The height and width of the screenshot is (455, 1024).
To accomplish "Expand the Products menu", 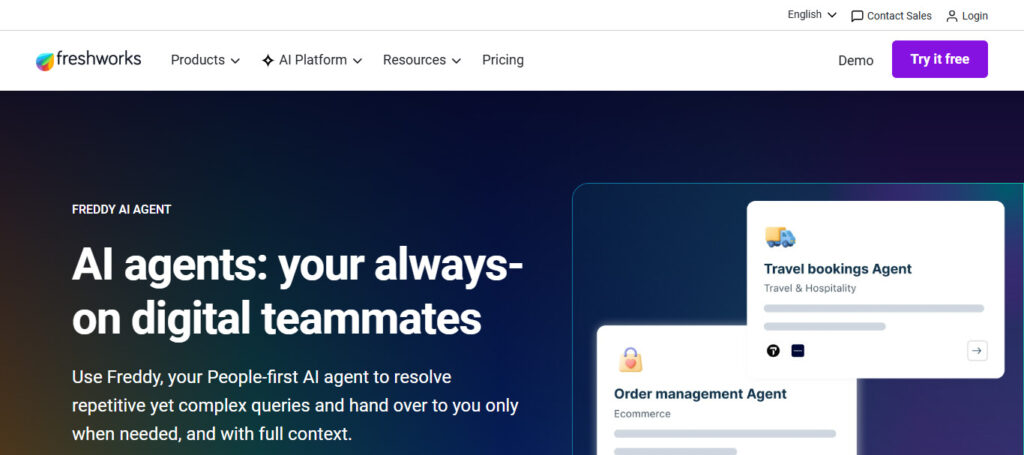I will coord(205,60).
